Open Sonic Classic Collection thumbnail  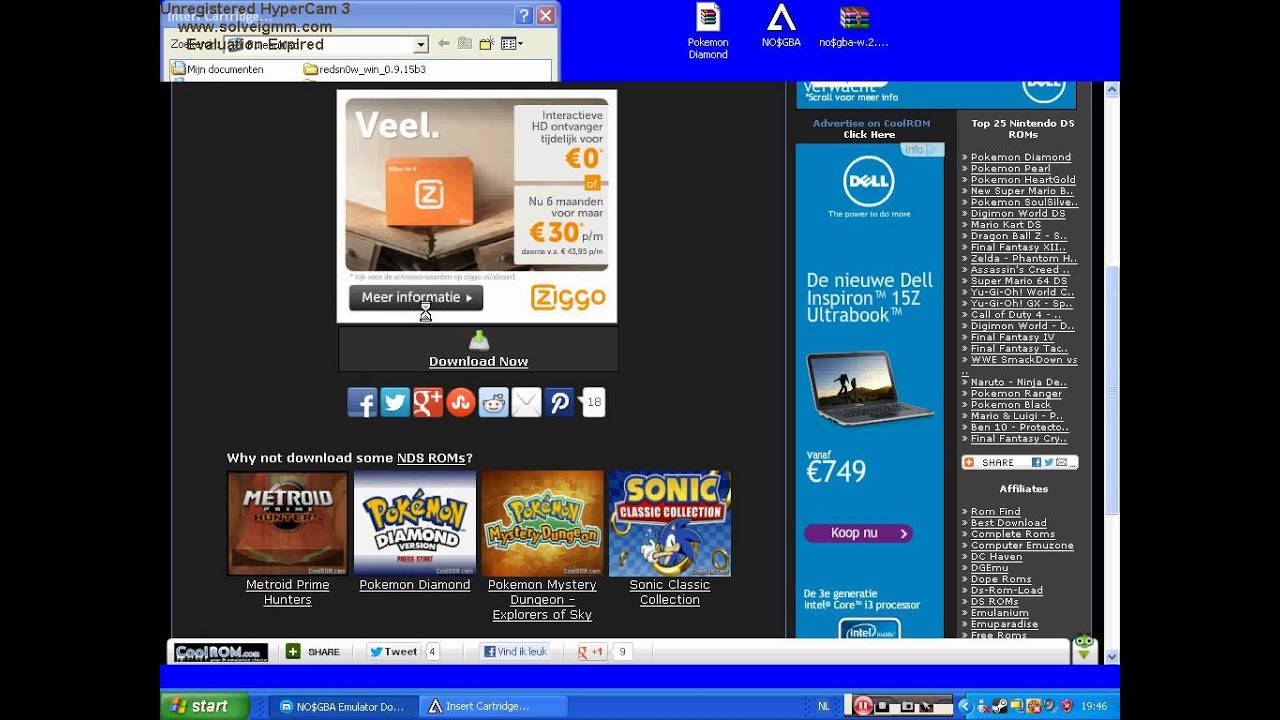point(670,523)
